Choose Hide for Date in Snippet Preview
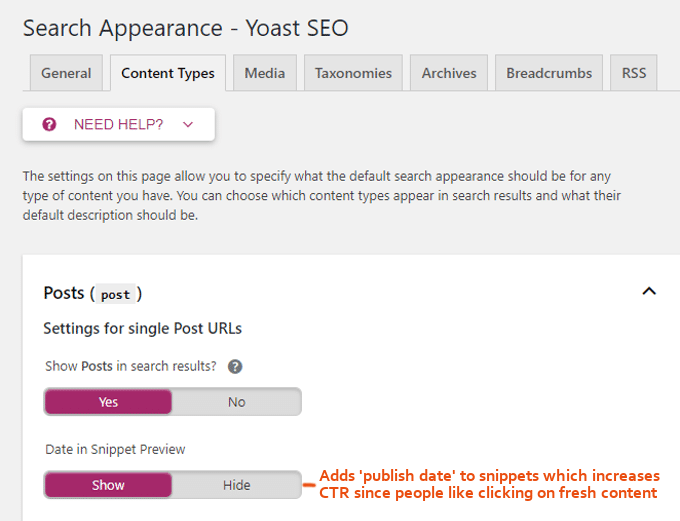The height and width of the screenshot is (521, 680). [236, 485]
